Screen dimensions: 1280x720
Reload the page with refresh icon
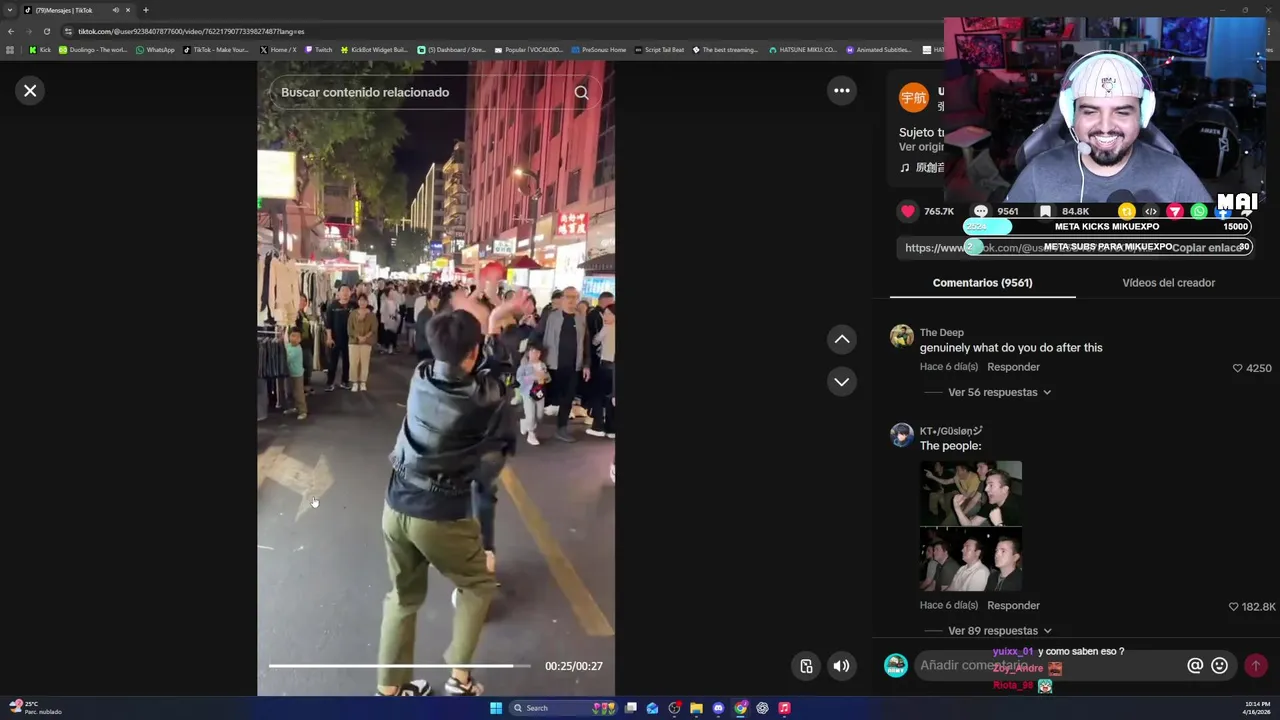point(46,31)
